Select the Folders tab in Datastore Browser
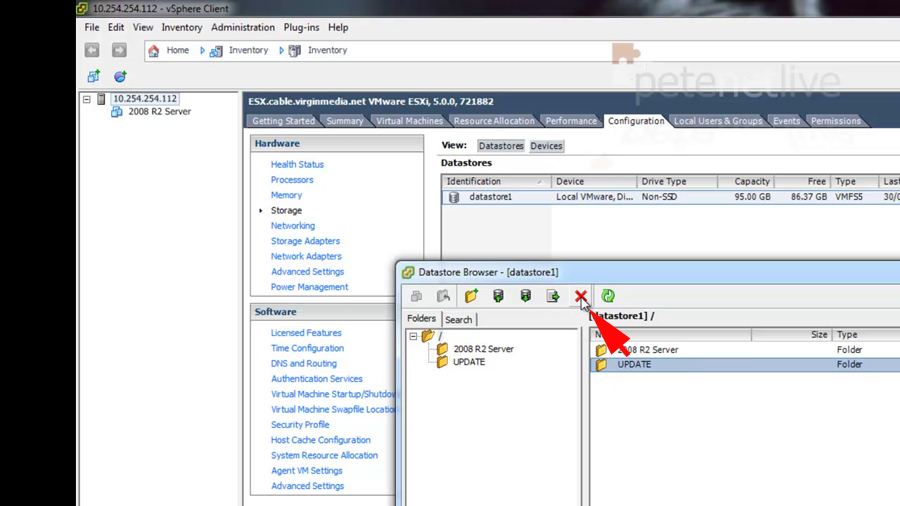Viewport: 900px width, 506px height. [421, 318]
